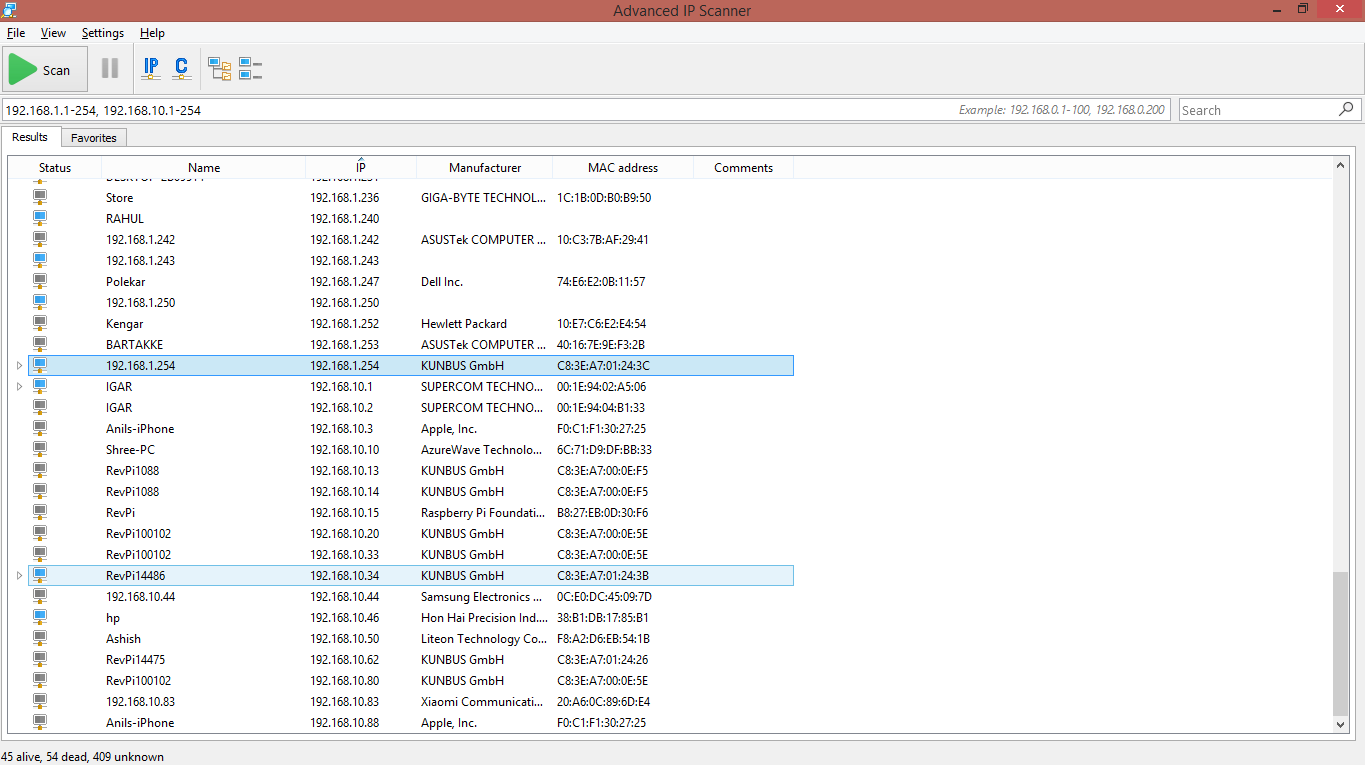Click the IP range input field
Screen dimensions: 1365x765
click(x=586, y=110)
